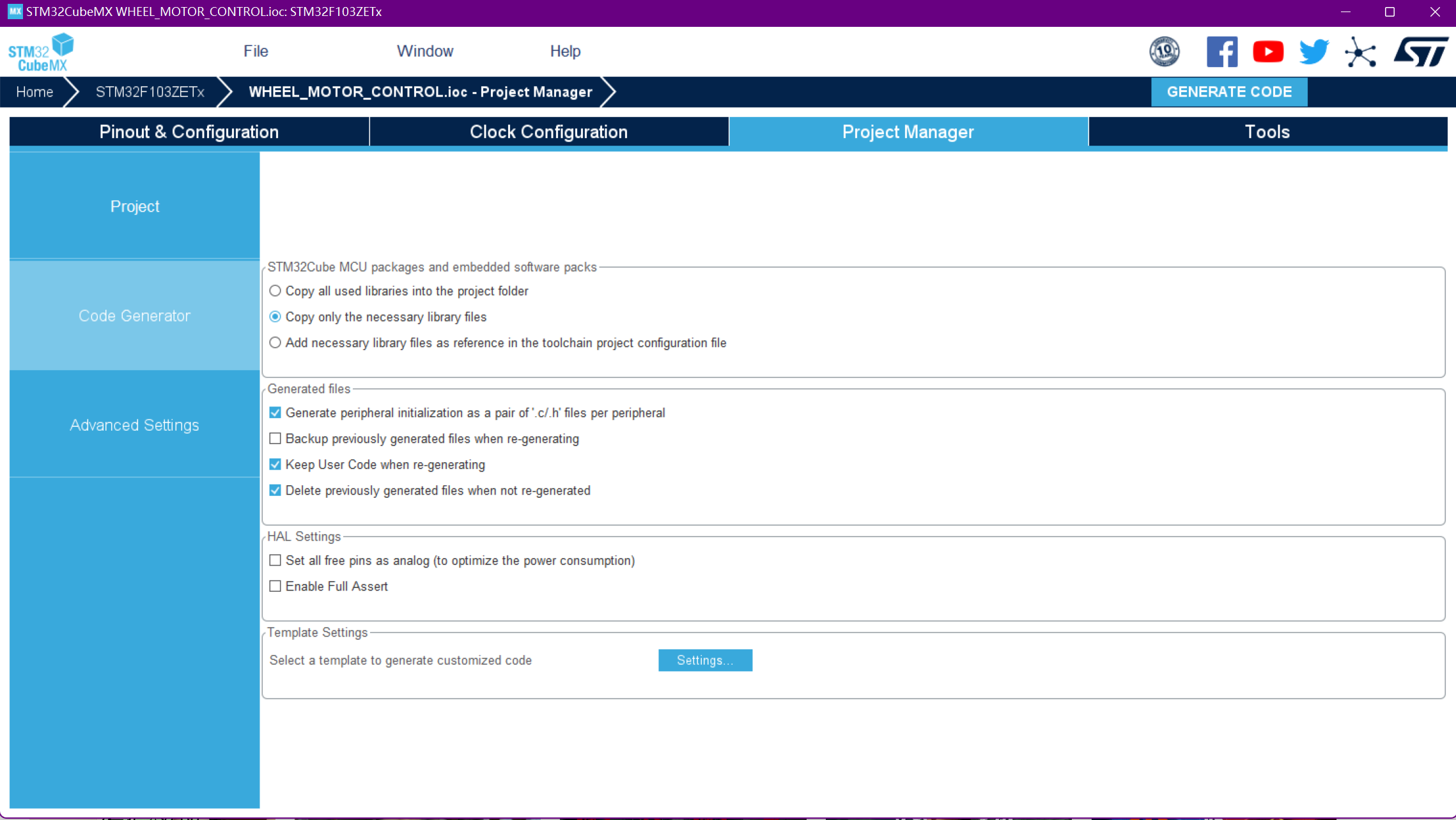
Task: Click the ST community network star icon
Action: 1360,52
